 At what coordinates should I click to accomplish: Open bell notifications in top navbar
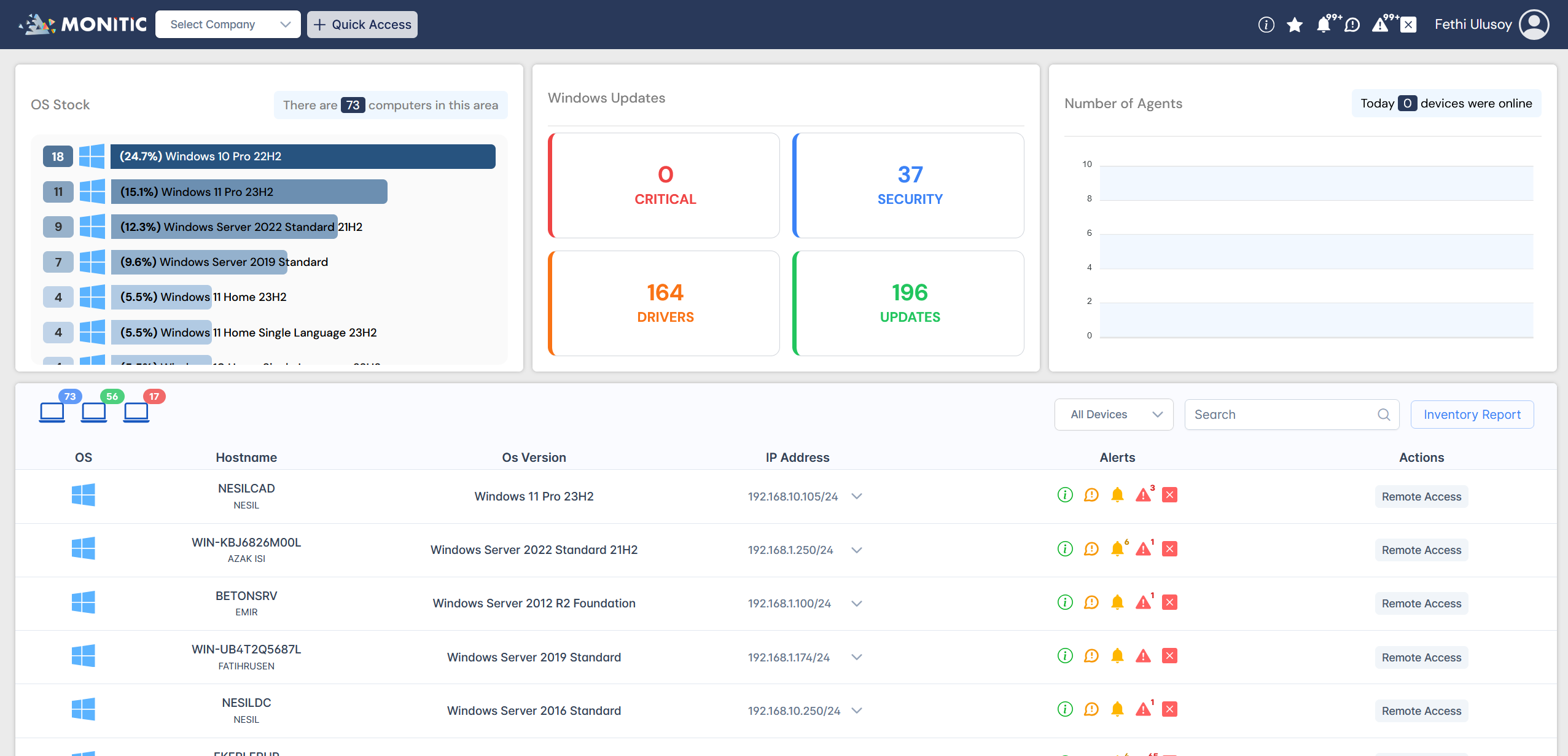click(x=1324, y=25)
